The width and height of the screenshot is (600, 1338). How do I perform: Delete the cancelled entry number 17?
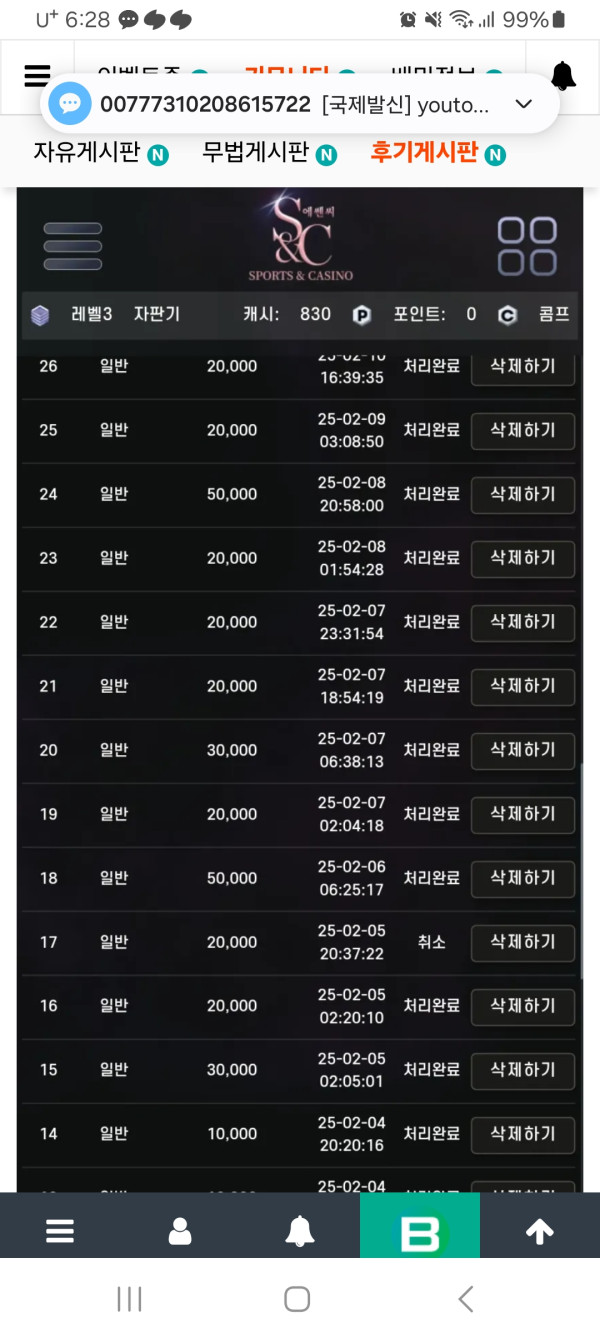pyautogui.click(x=523, y=942)
